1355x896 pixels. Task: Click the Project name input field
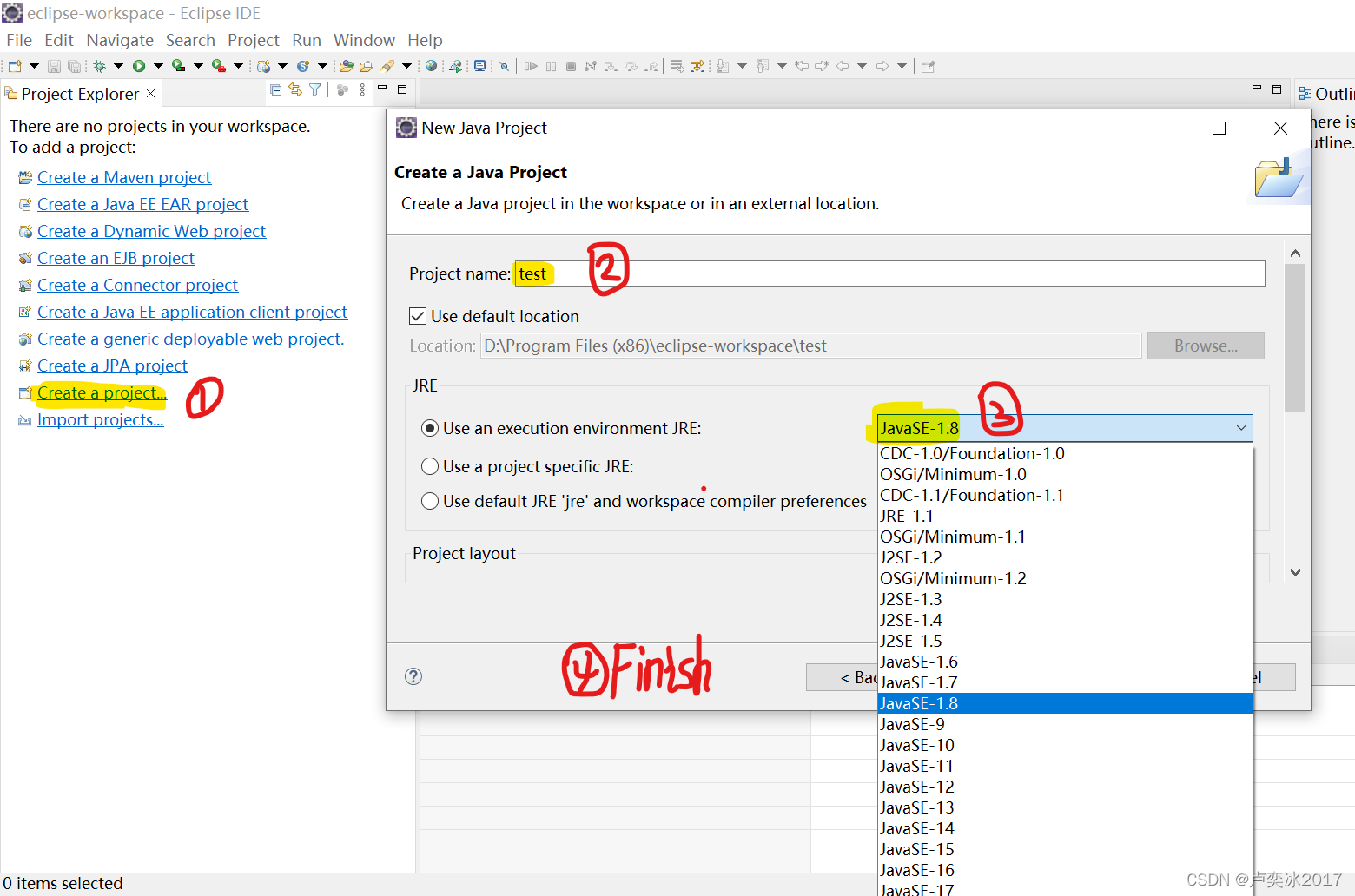coord(889,273)
